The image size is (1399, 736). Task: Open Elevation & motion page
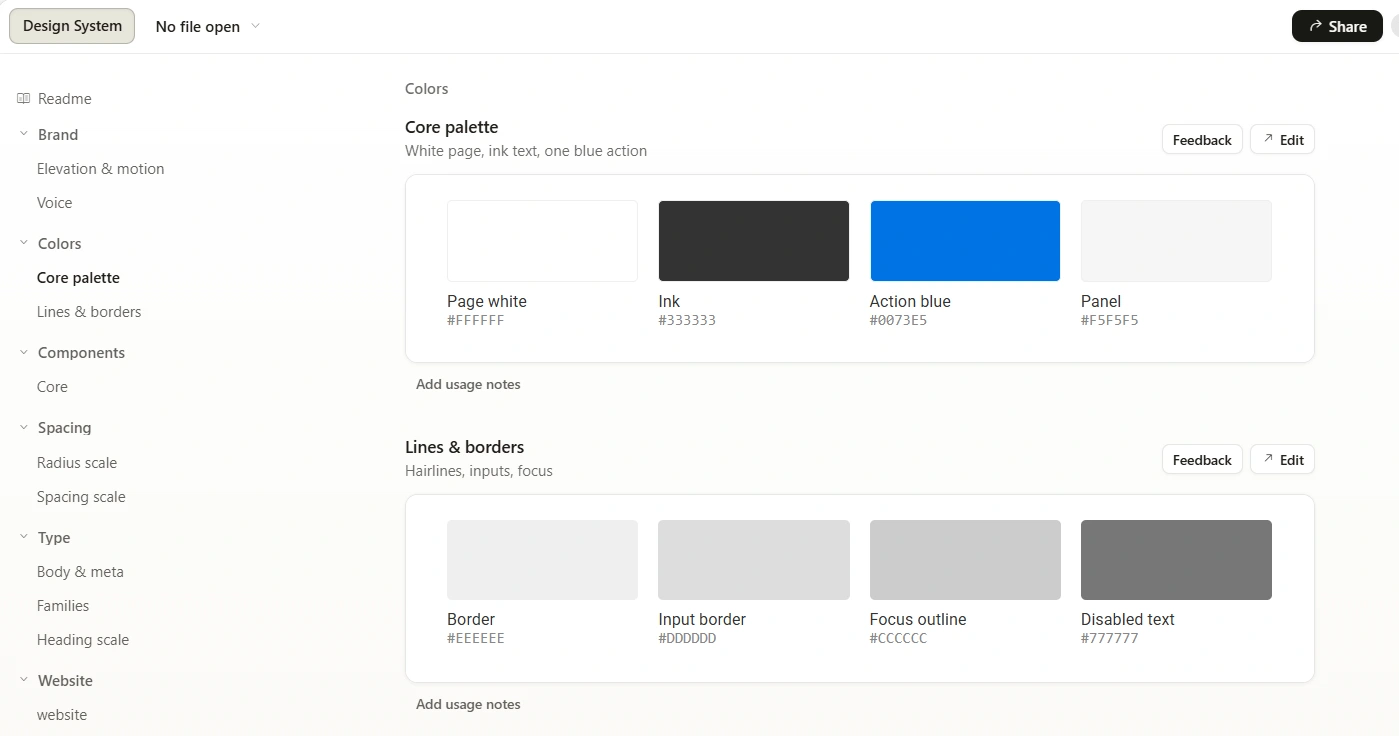[x=100, y=168]
